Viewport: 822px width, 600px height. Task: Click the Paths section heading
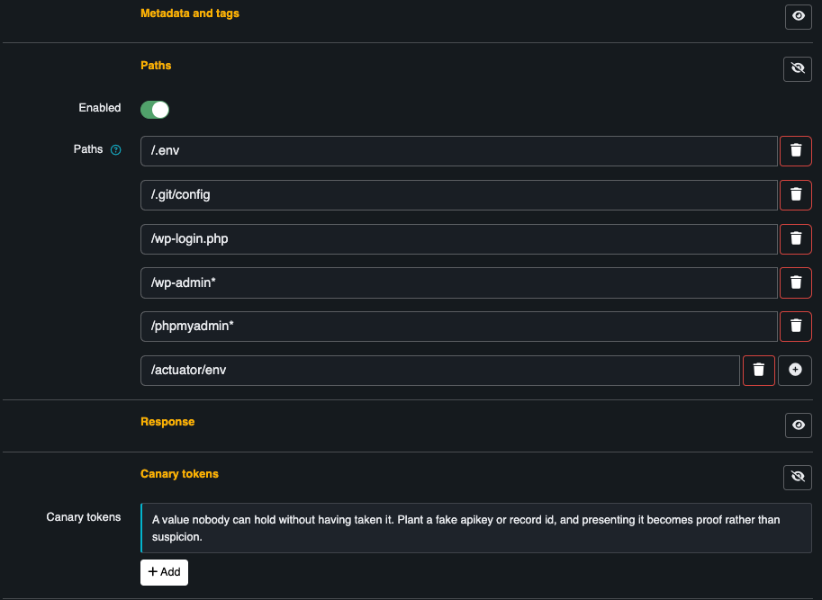tap(156, 66)
